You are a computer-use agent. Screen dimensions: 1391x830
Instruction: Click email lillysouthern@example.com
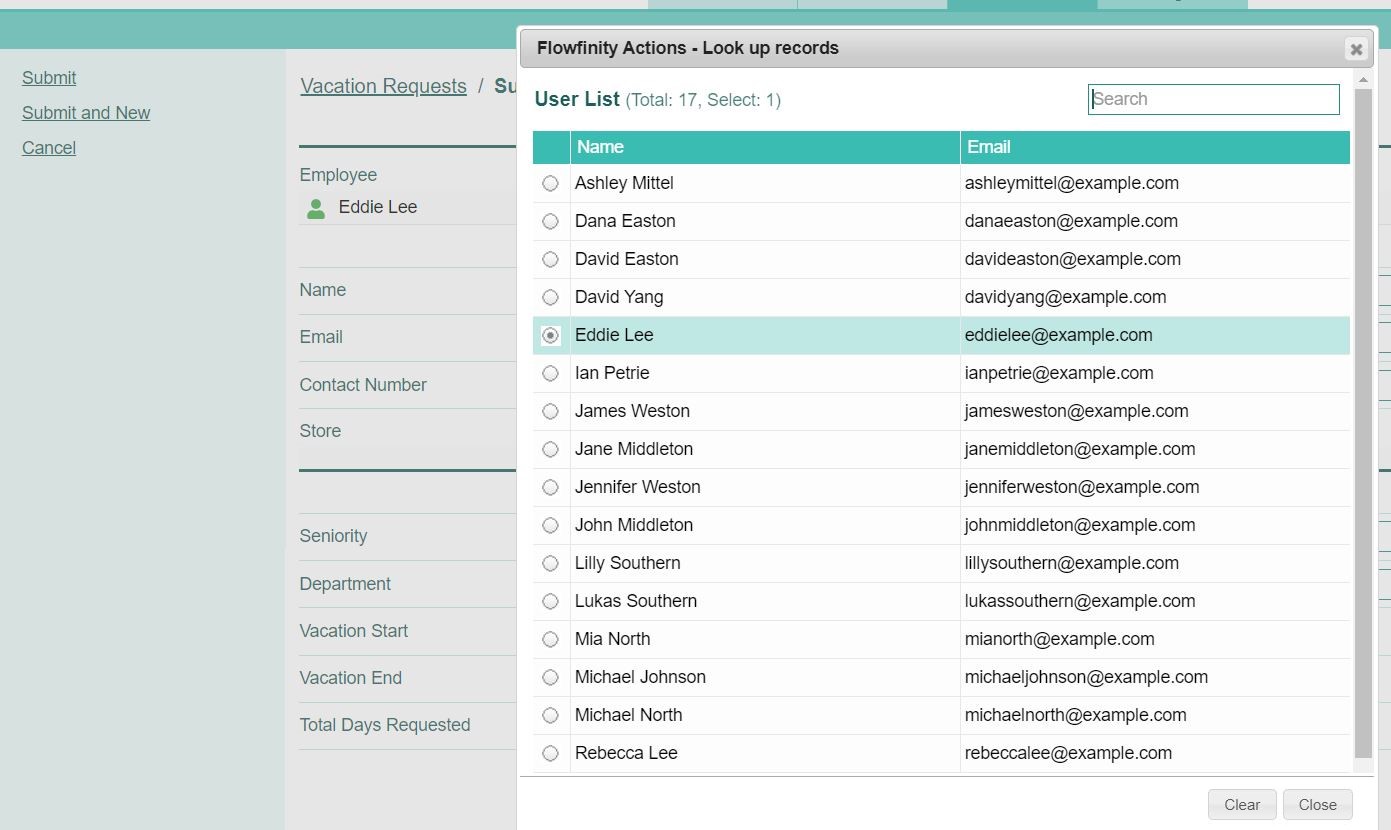[x=1072, y=563]
